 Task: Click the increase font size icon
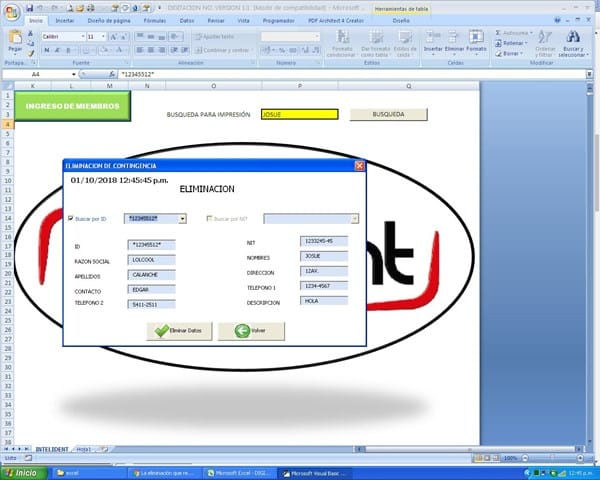[114, 37]
